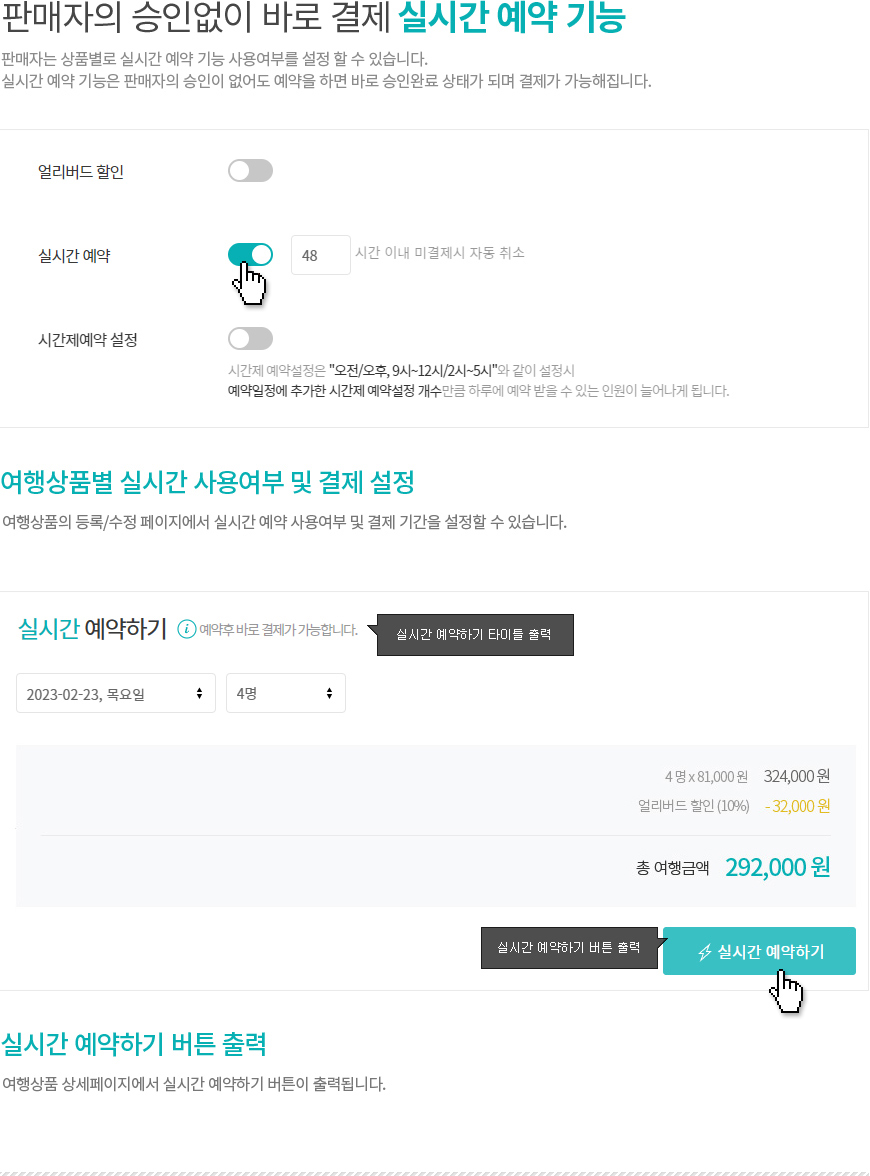Image resolution: width=870 pixels, height=1176 pixels.
Task: Click the 48 hours auto-cancel input field
Action: tap(321, 255)
